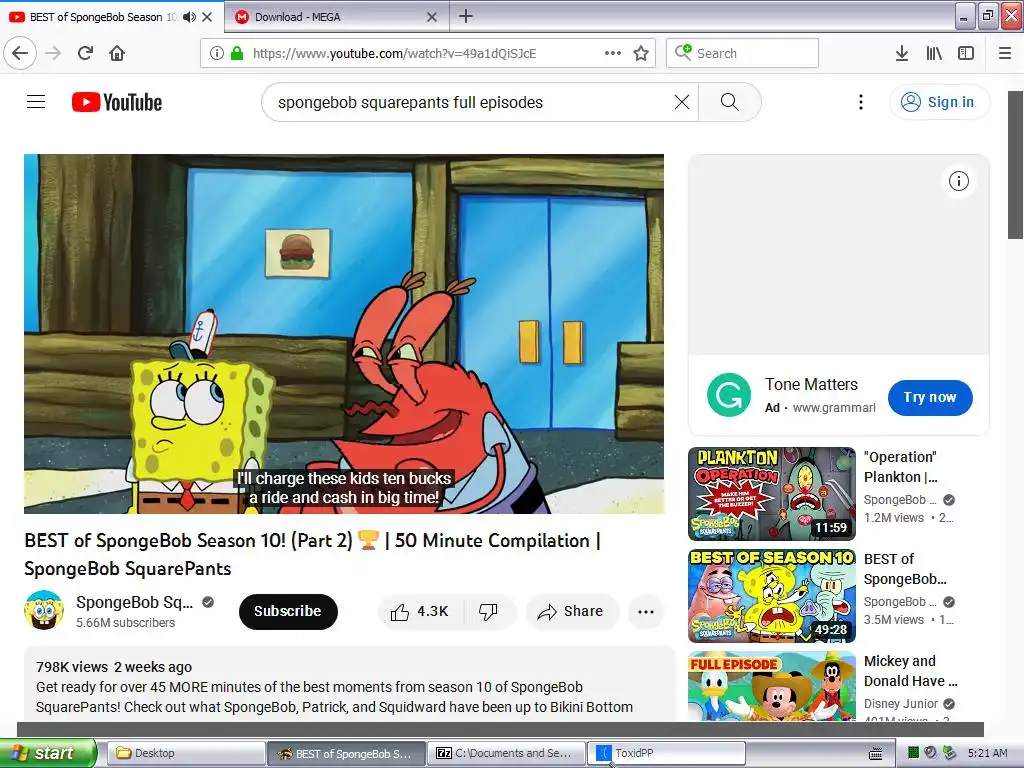
Task: Open the on-screen keyboard tray icon
Action: coord(876,754)
